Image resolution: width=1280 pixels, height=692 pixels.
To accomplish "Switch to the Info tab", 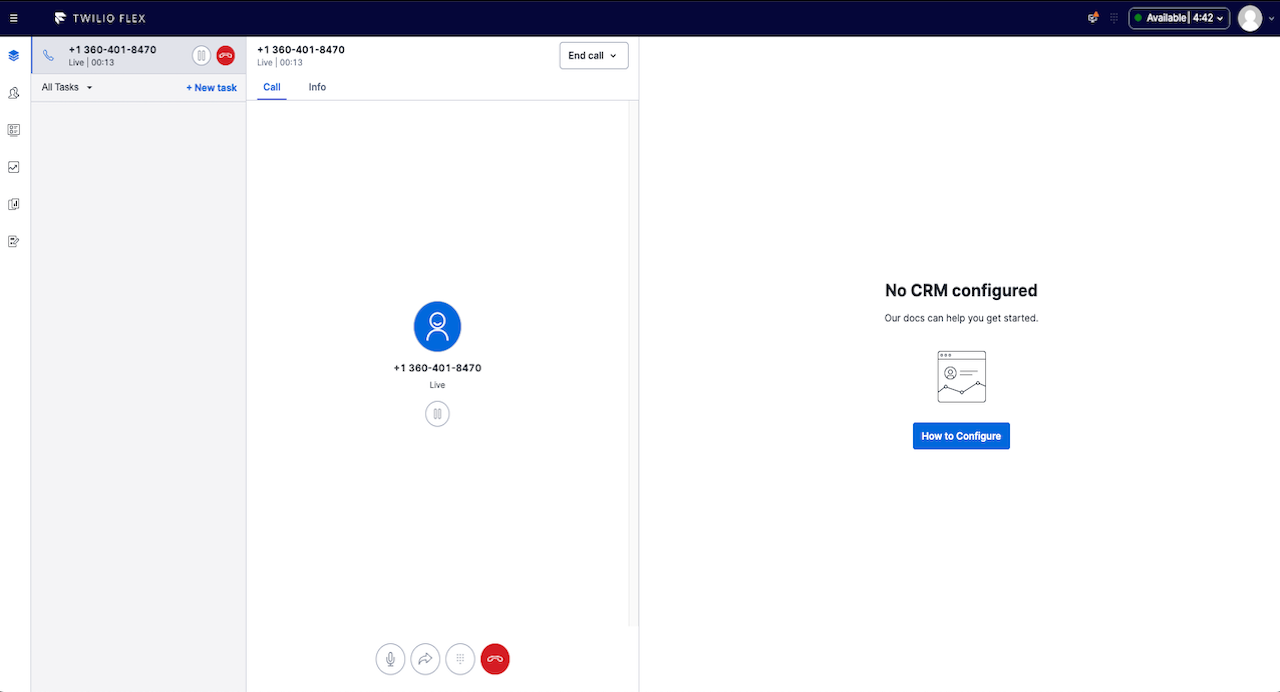I will [x=316, y=87].
